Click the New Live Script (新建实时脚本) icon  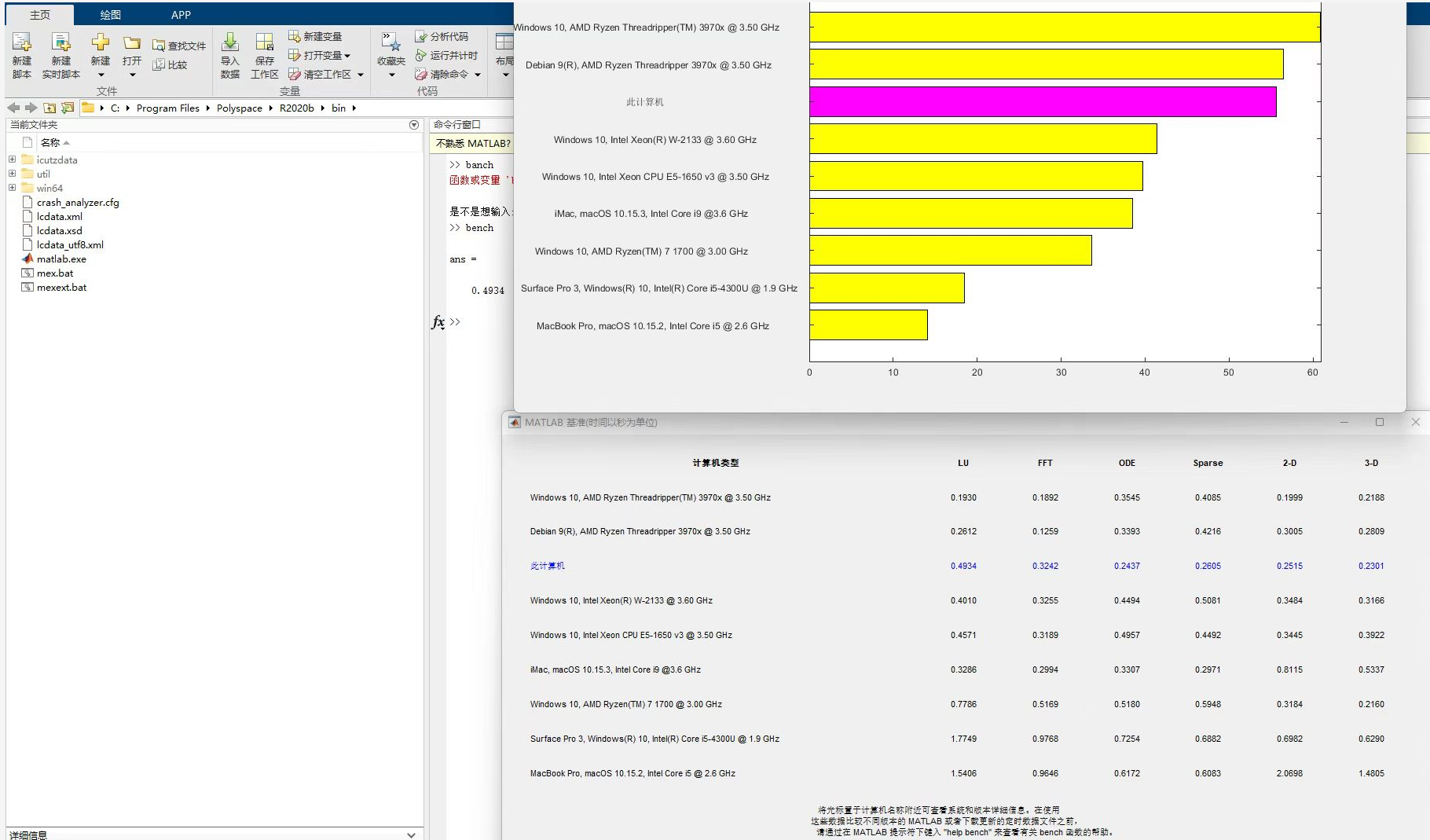60,44
